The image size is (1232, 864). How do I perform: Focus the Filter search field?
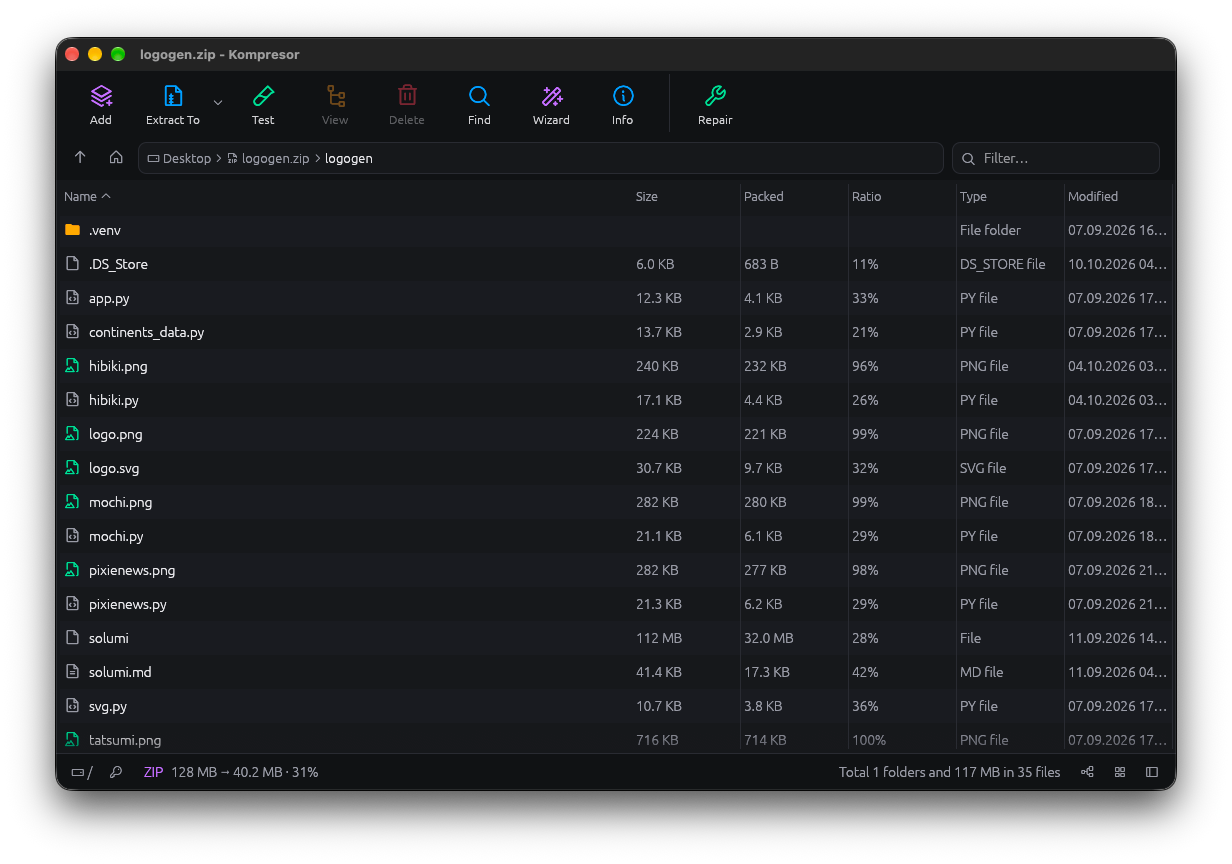tap(1056, 158)
